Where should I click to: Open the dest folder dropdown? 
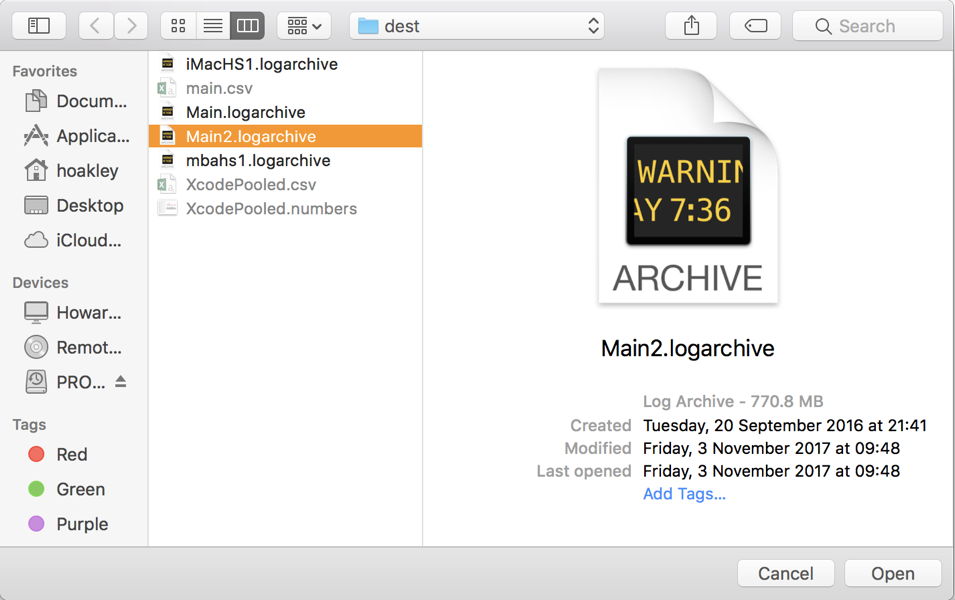pyautogui.click(x=477, y=25)
